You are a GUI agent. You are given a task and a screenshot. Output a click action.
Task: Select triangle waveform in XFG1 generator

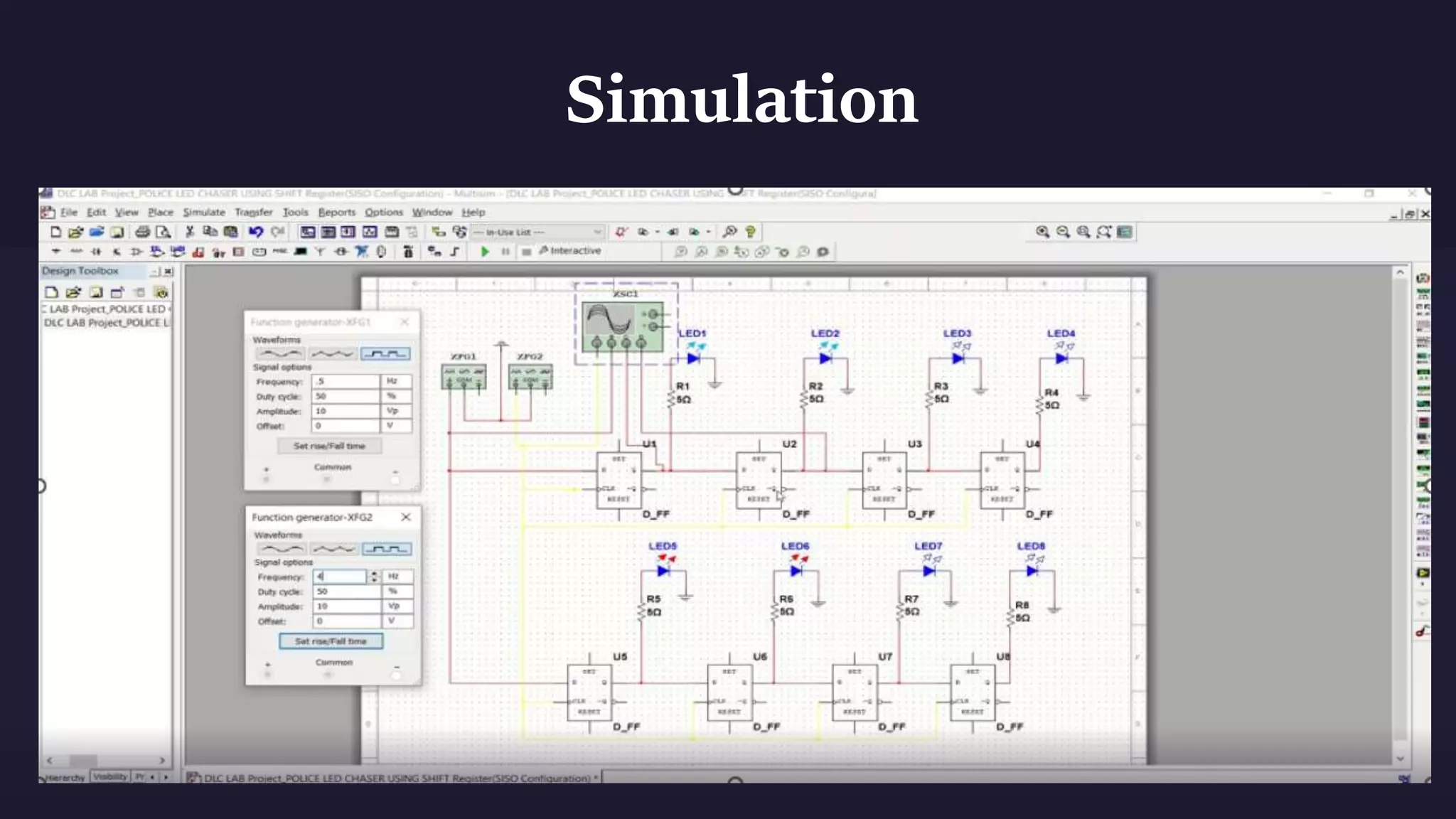tap(332, 353)
